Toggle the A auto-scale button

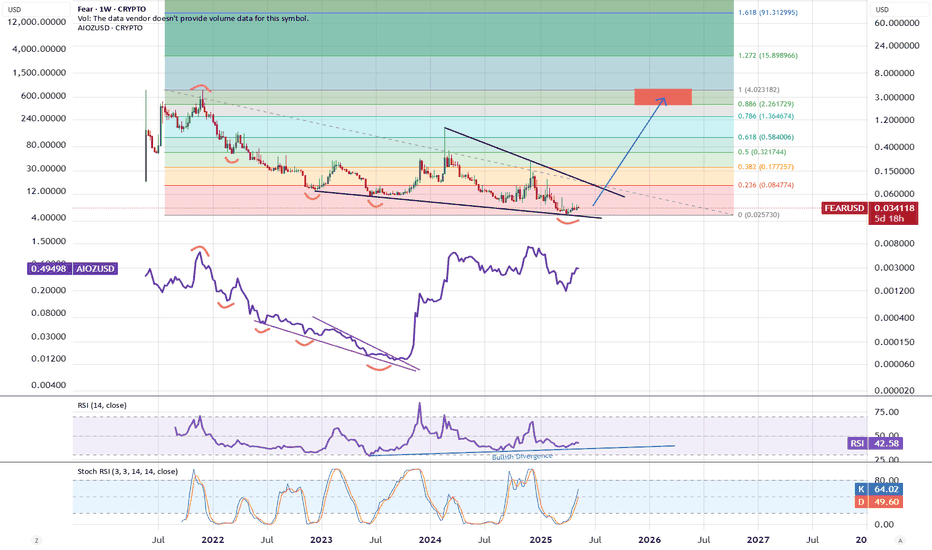point(900,540)
